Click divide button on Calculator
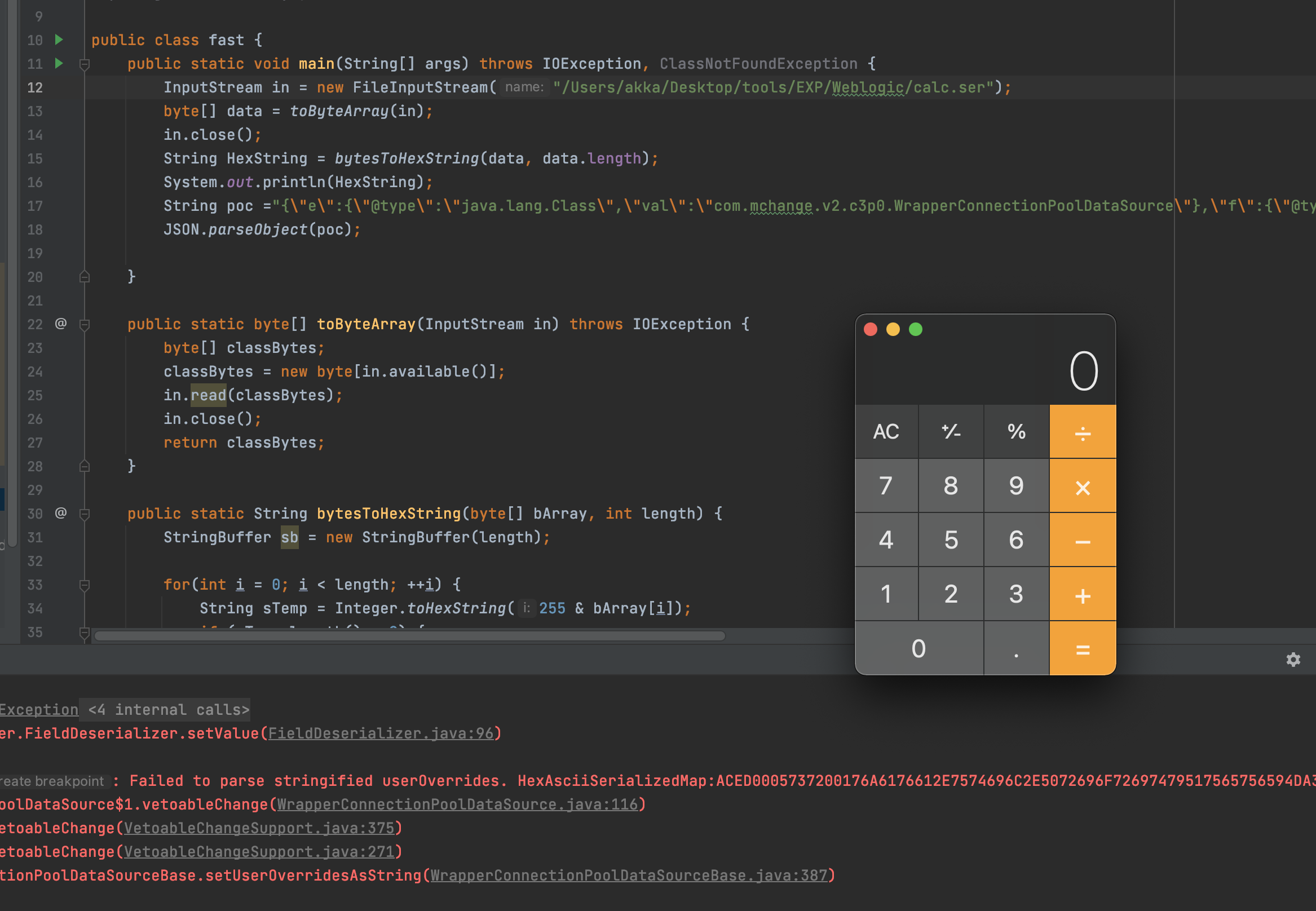The width and height of the screenshot is (1316, 911). coord(1083,431)
